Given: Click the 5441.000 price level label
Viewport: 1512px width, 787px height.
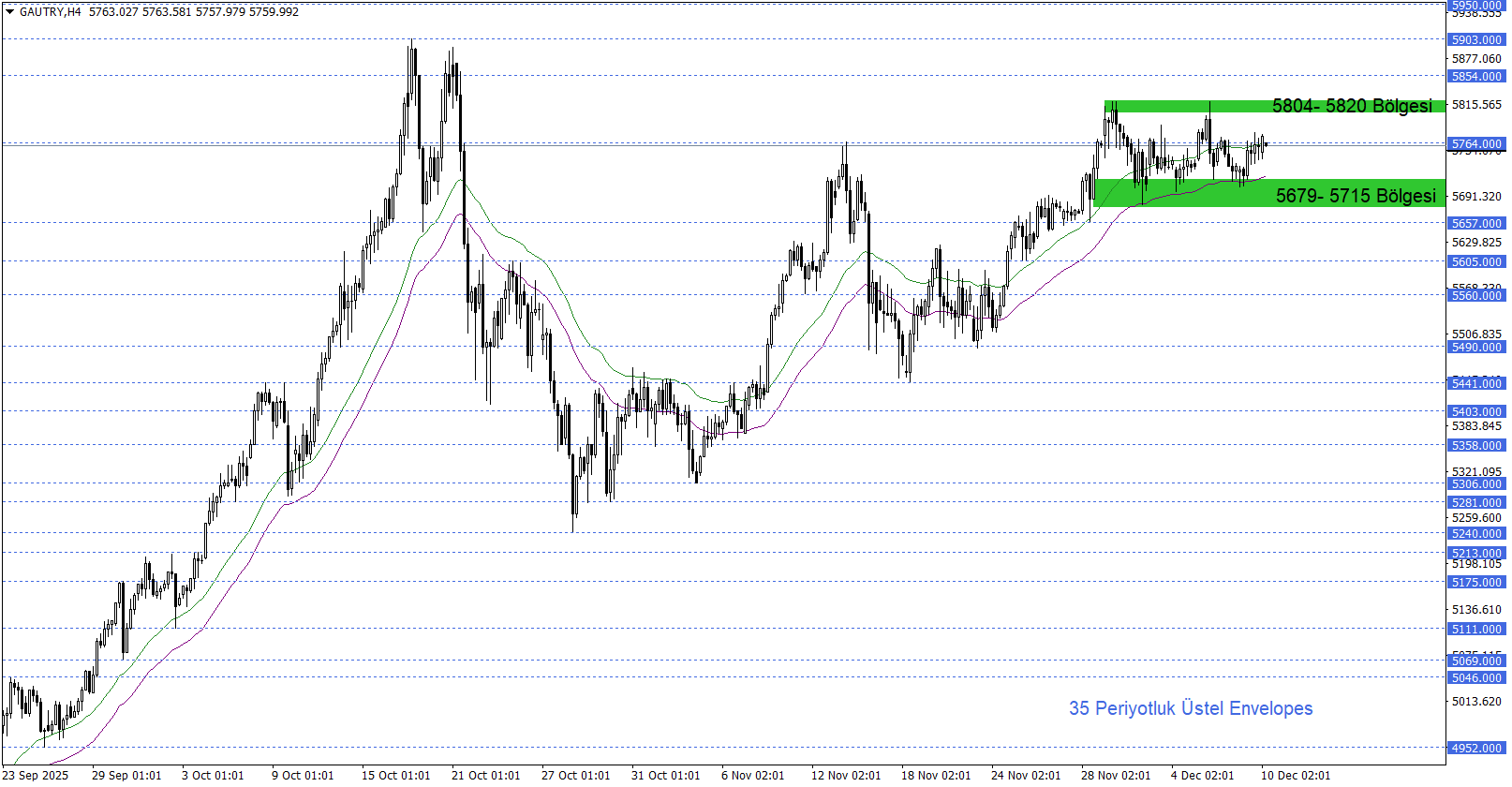Looking at the screenshot, I should 1476,383.
